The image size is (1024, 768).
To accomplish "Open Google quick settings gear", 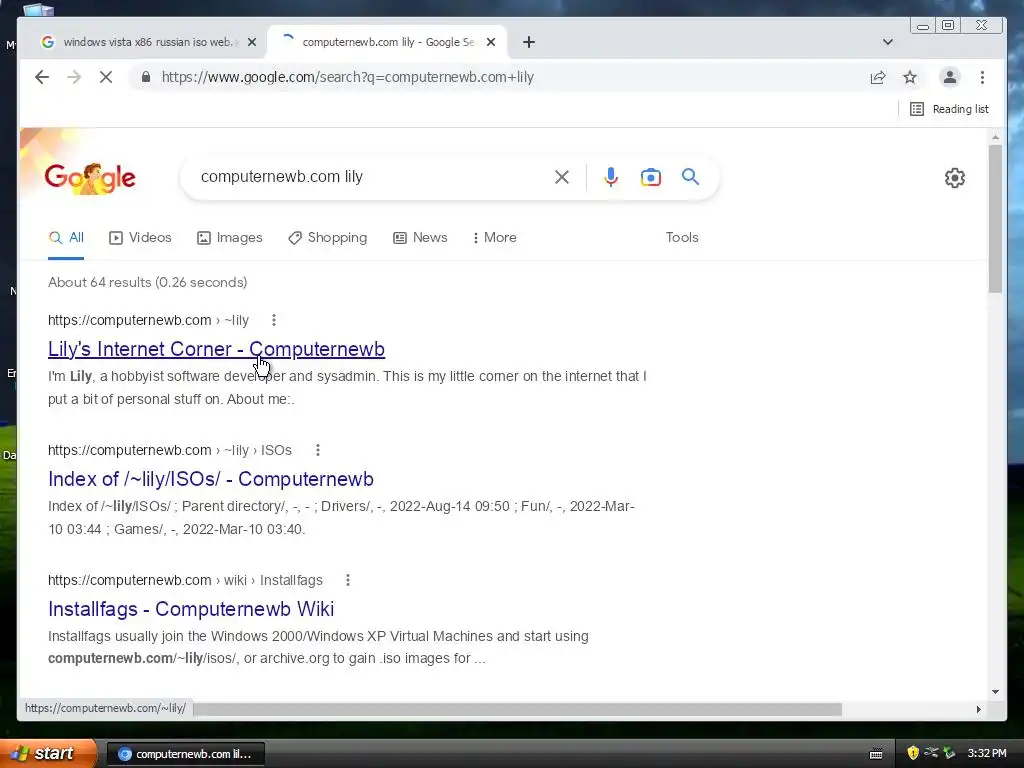I will coord(955,178).
